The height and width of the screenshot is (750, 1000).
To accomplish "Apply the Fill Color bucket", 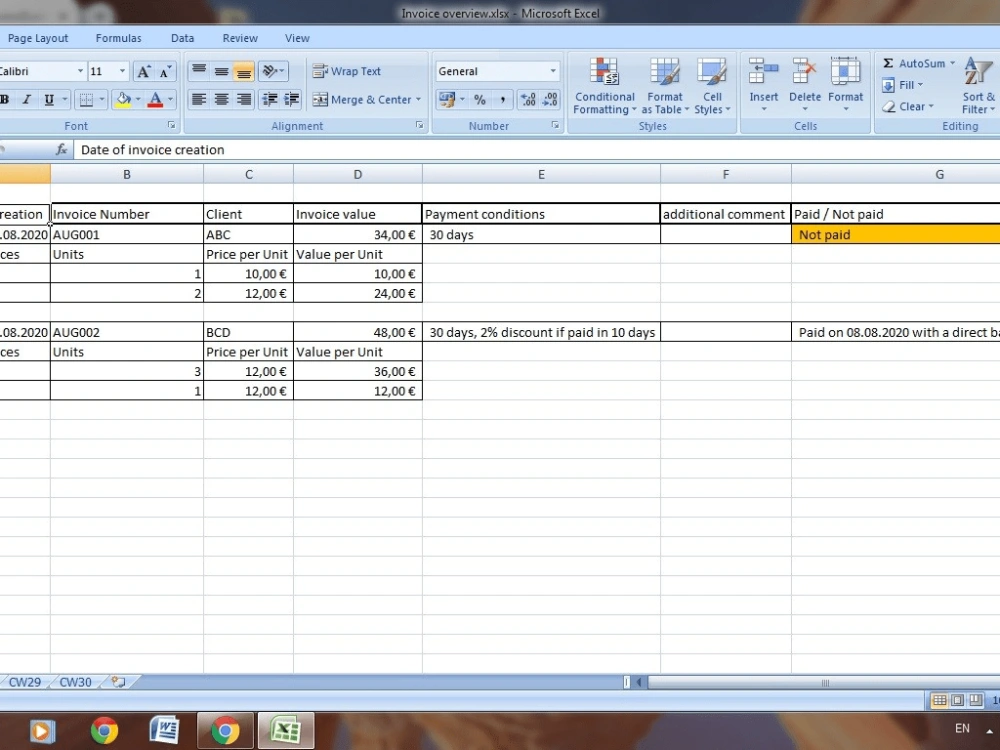I will coord(123,99).
